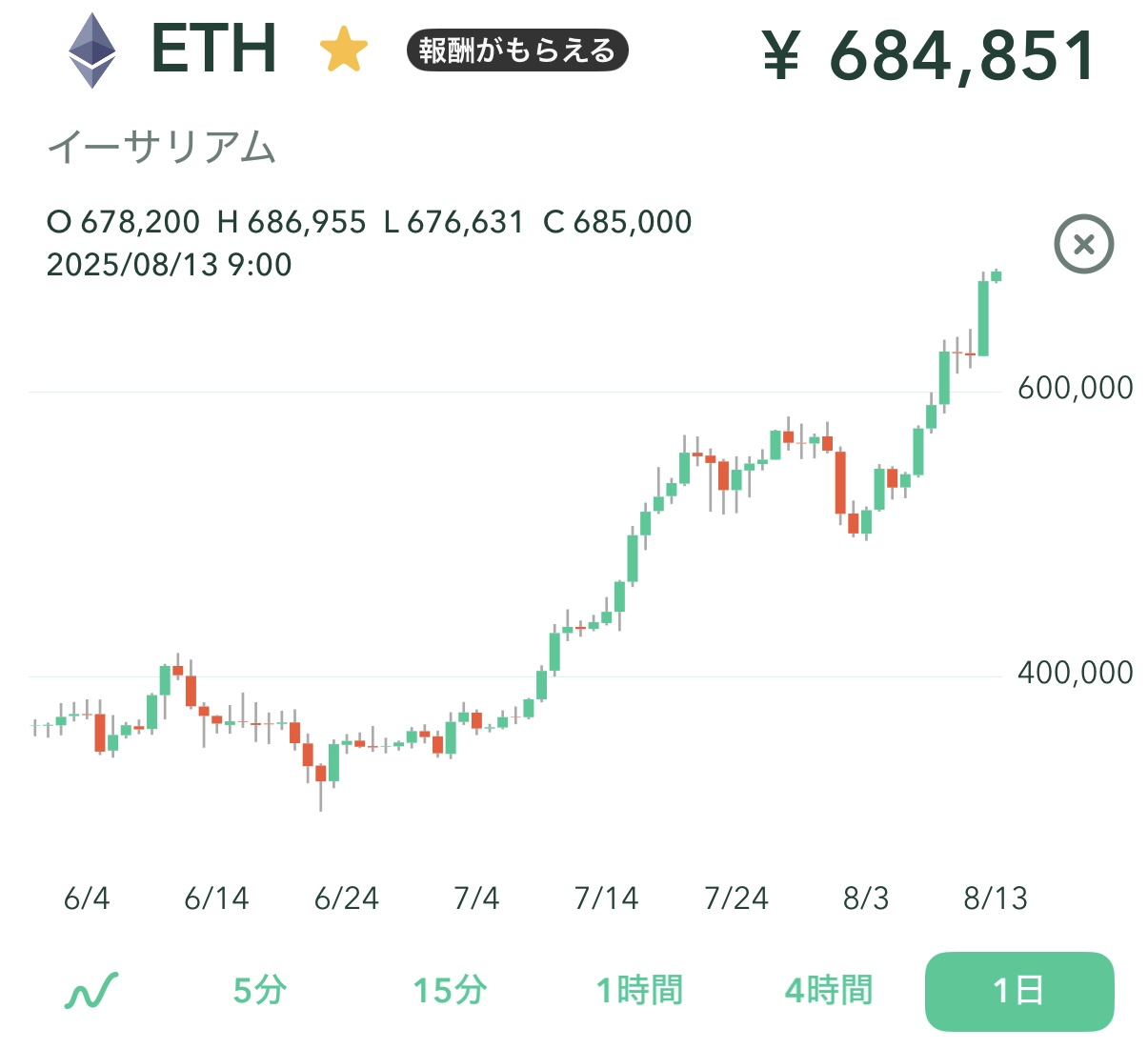Viewport: 1148px width, 1049px height.
Task: Close the candle info with X icon
Action: tap(1083, 245)
